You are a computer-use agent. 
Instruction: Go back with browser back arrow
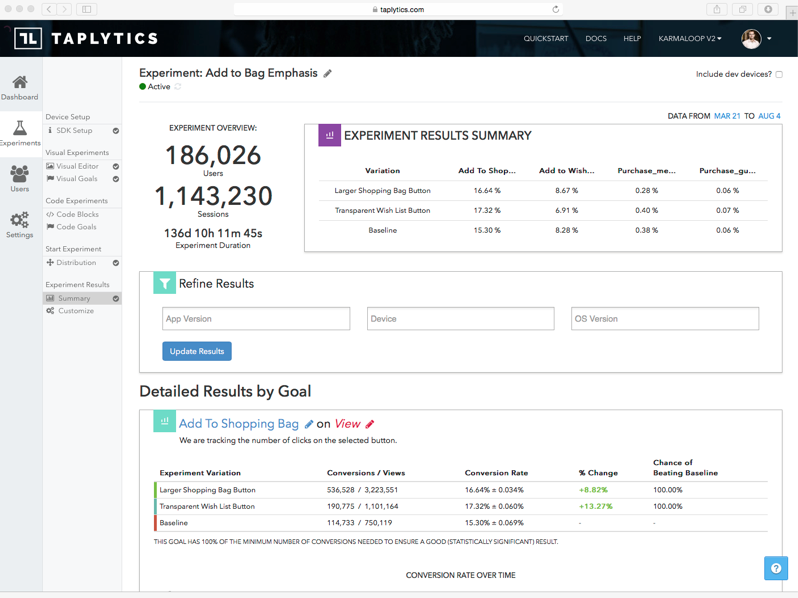tap(49, 9)
